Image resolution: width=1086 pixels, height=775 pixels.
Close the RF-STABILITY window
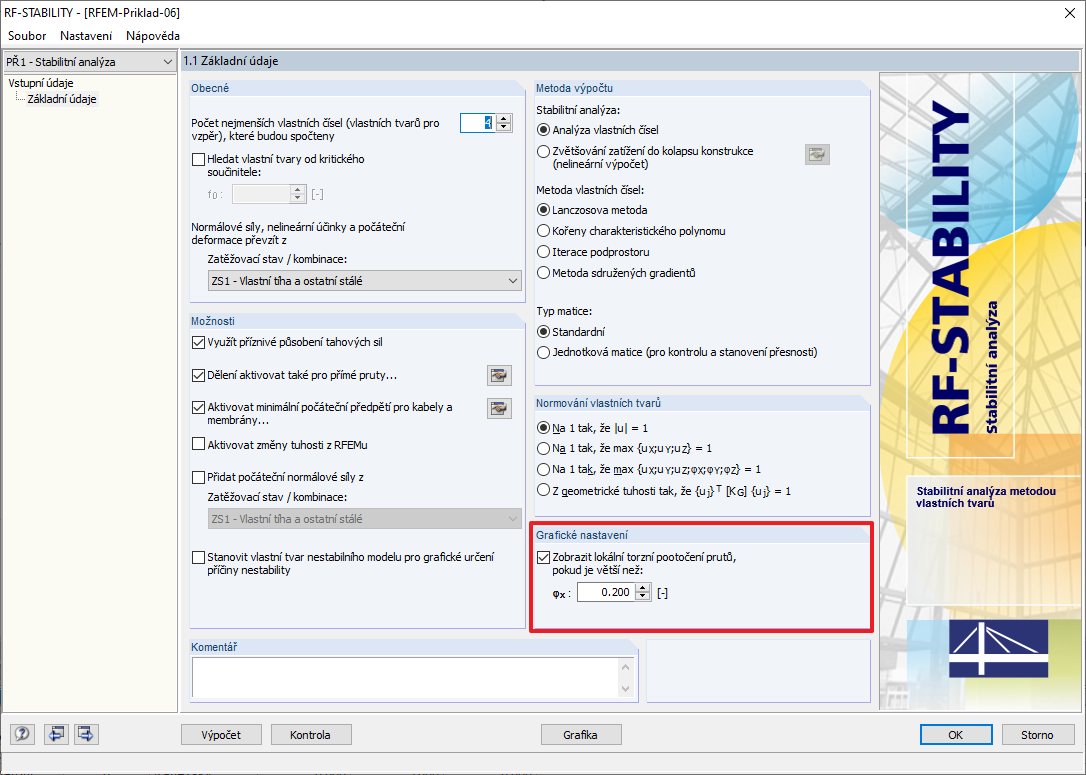(1069, 13)
